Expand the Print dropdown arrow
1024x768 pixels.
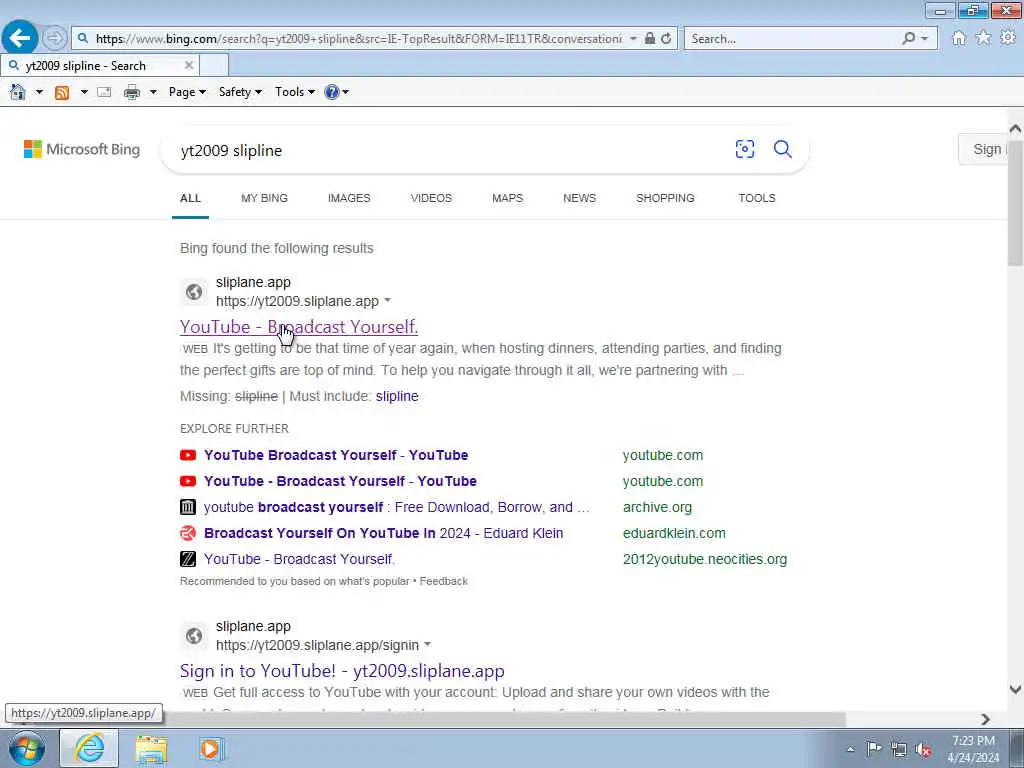pos(153,92)
